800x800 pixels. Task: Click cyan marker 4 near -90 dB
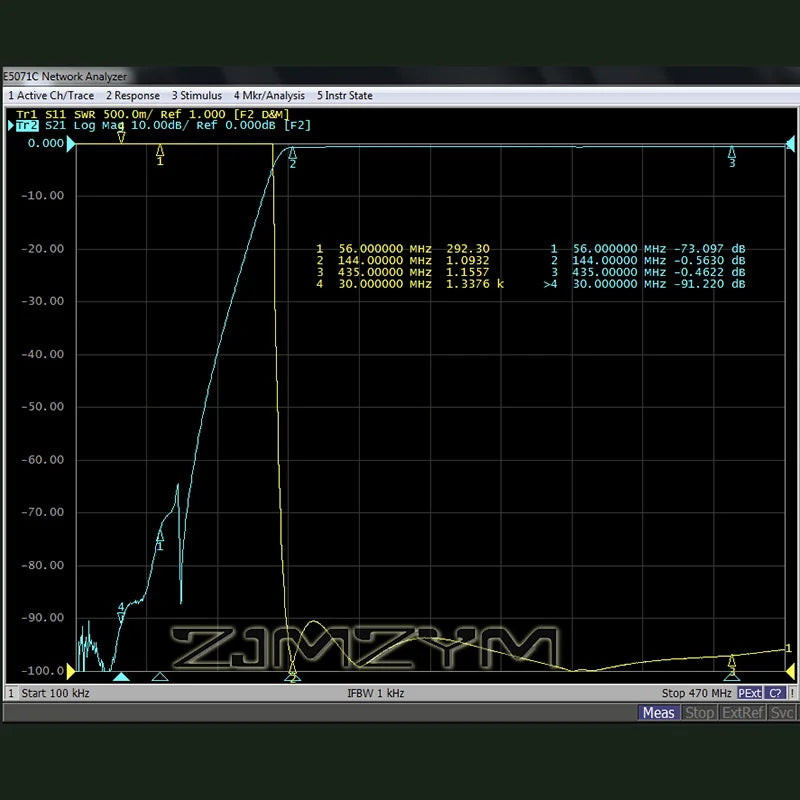[121, 613]
